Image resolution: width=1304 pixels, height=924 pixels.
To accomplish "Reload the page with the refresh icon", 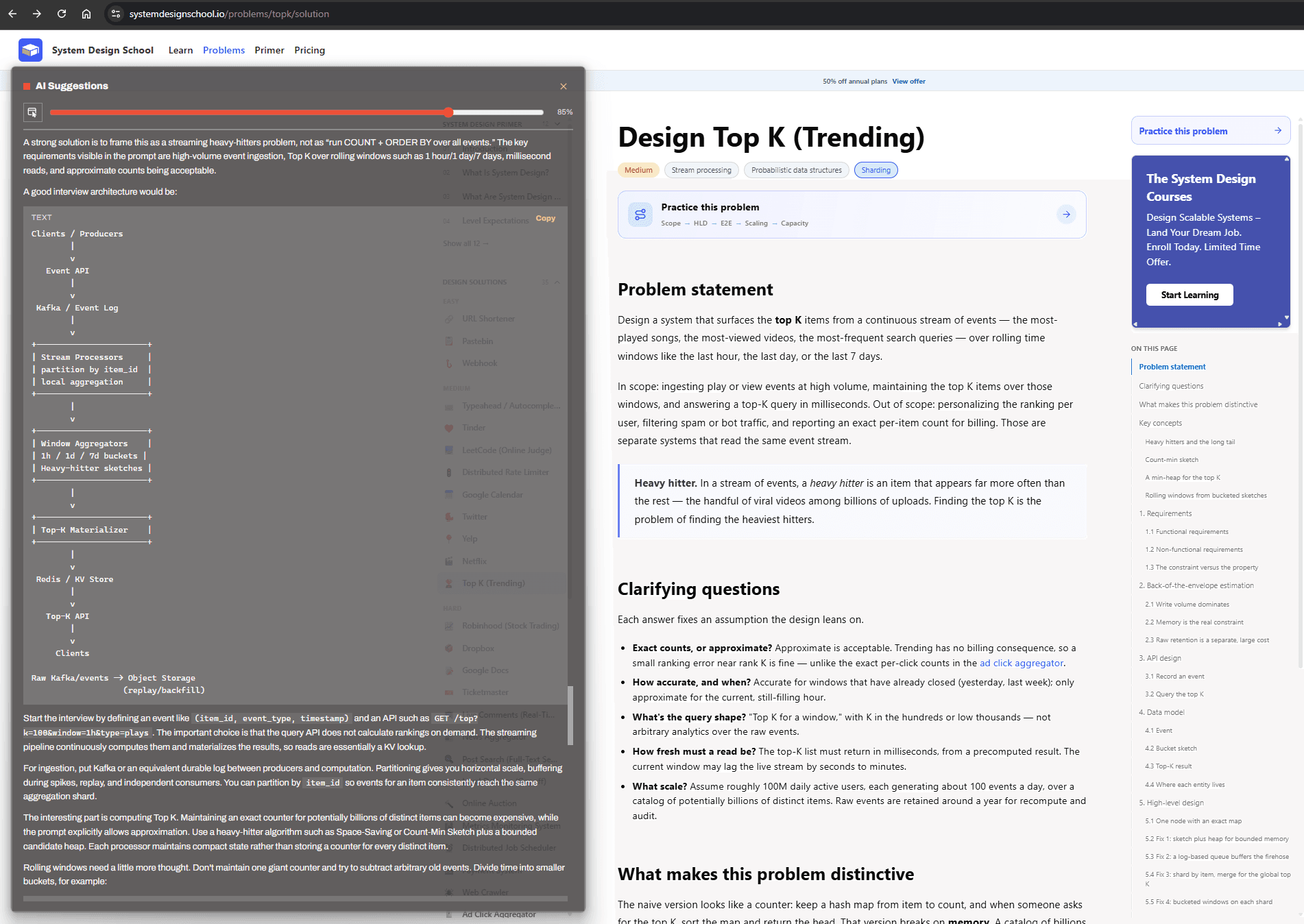I will pyautogui.click(x=62, y=14).
